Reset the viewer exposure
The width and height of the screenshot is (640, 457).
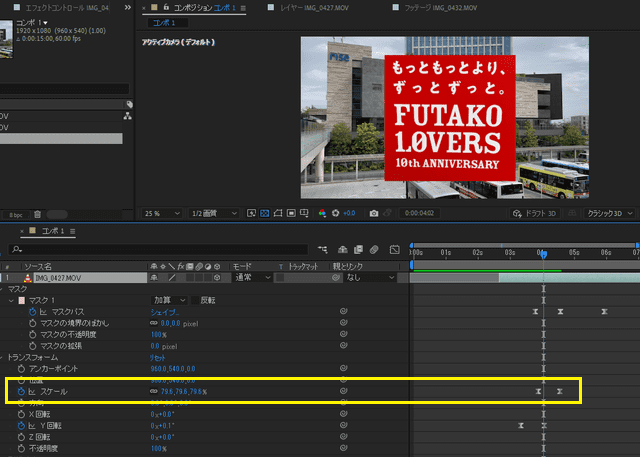336,213
